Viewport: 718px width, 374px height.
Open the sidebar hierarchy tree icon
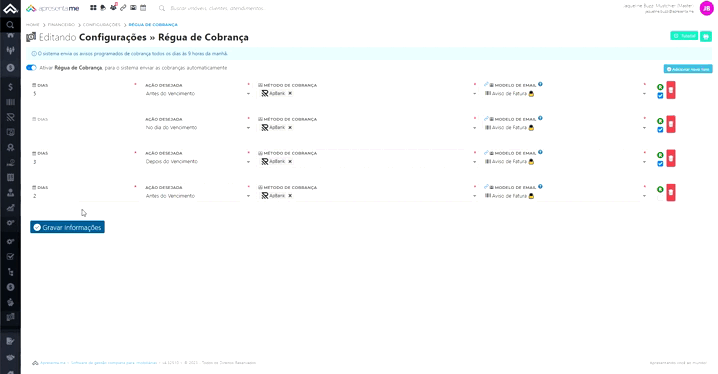[10, 272]
